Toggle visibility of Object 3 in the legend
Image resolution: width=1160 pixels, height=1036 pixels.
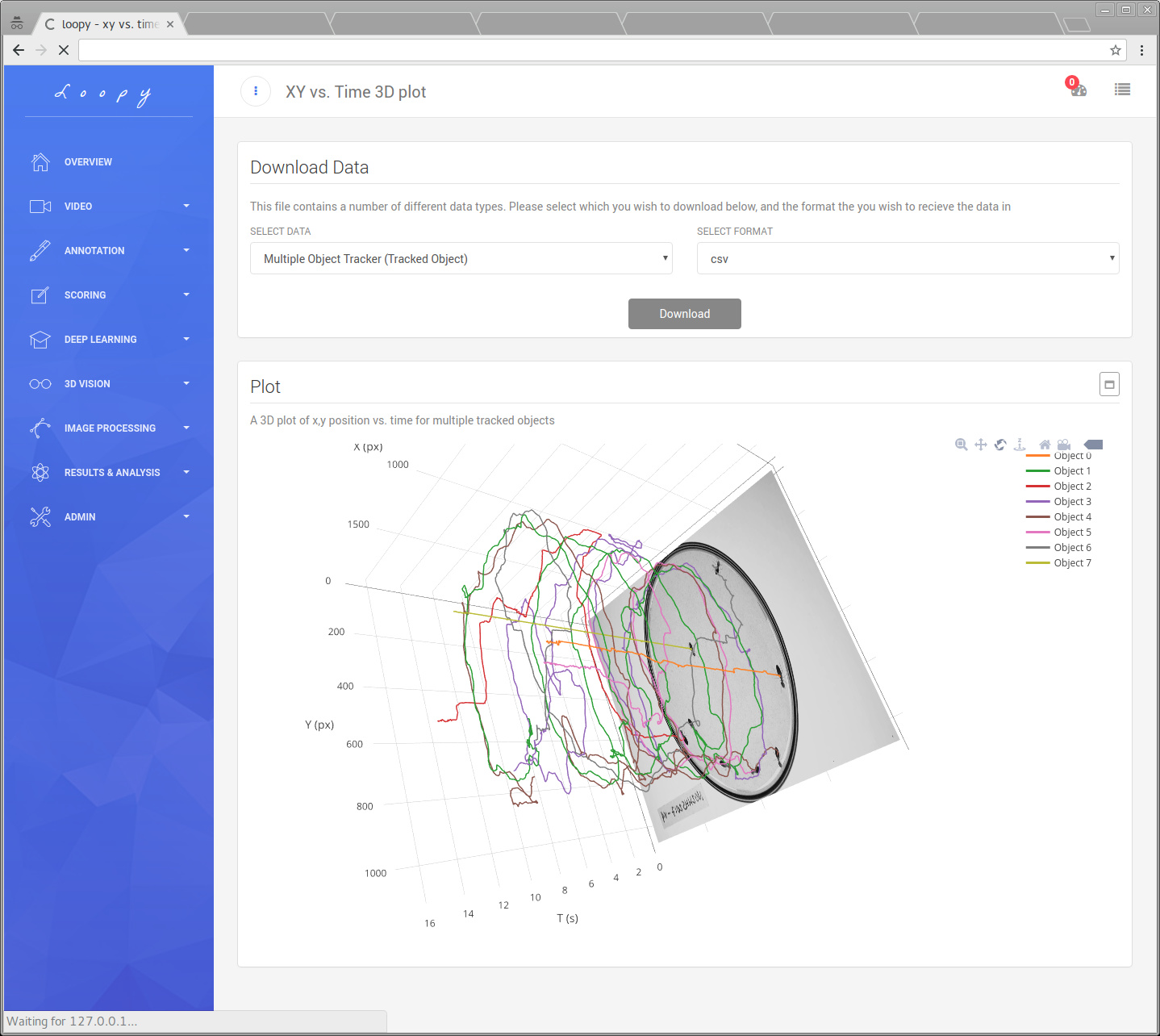1070,501
